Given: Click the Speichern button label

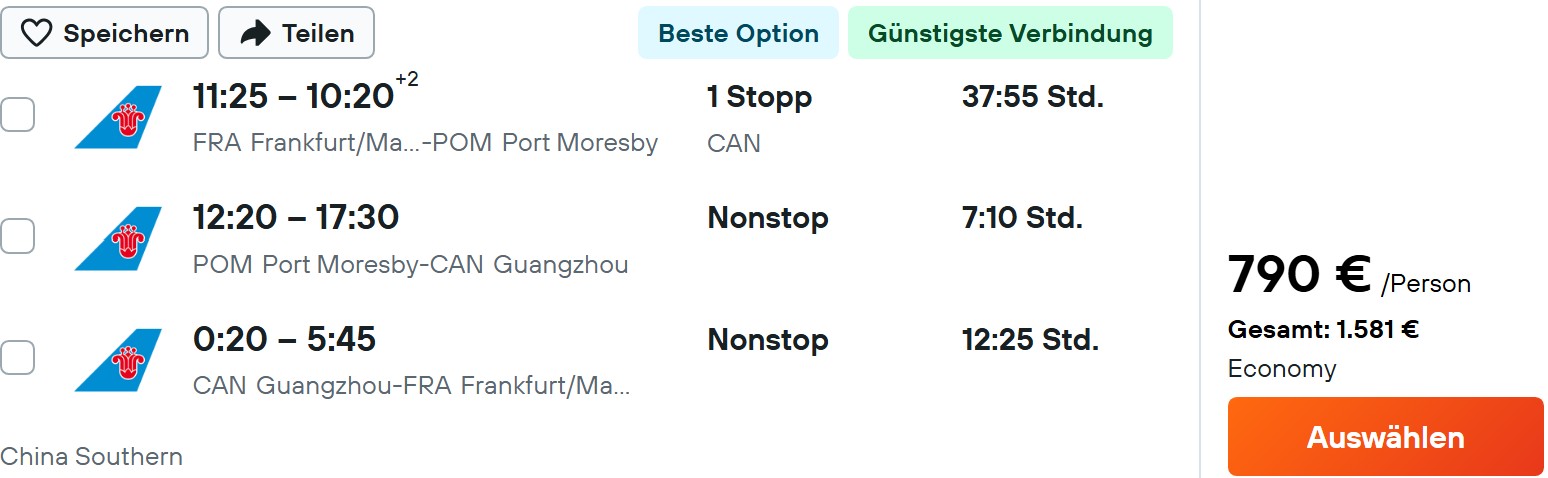Looking at the screenshot, I should tap(126, 33).
